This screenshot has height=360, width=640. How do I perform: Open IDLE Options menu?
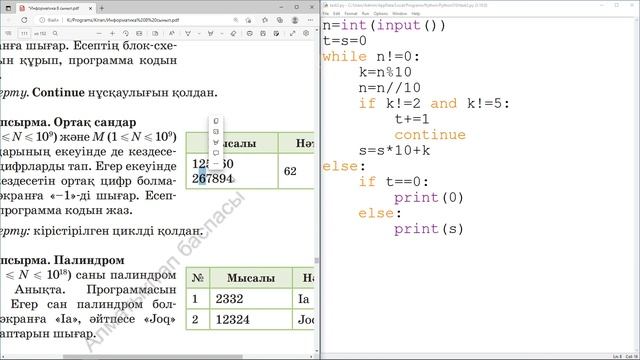coord(380,13)
